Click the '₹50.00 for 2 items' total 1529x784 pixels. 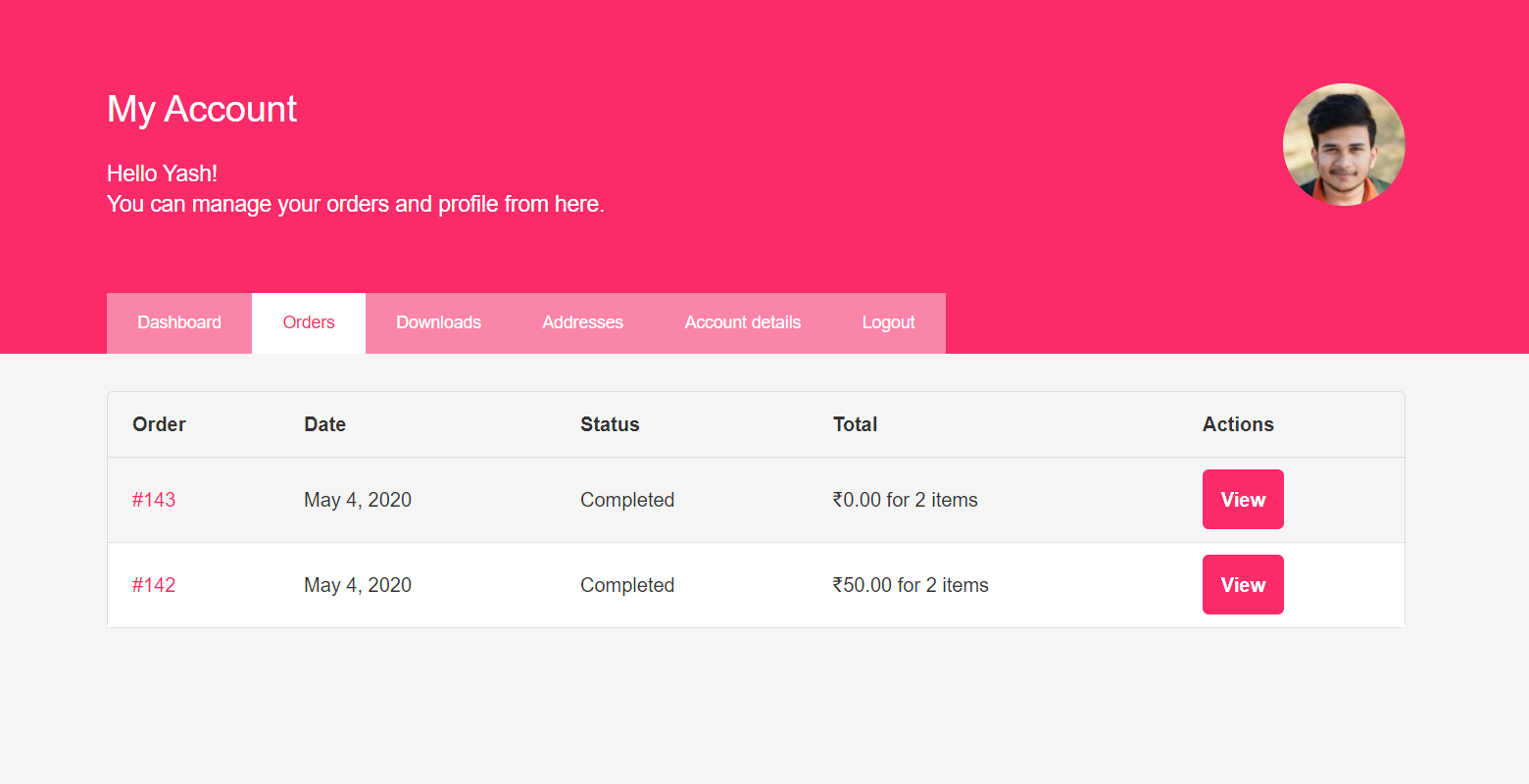coord(911,585)
